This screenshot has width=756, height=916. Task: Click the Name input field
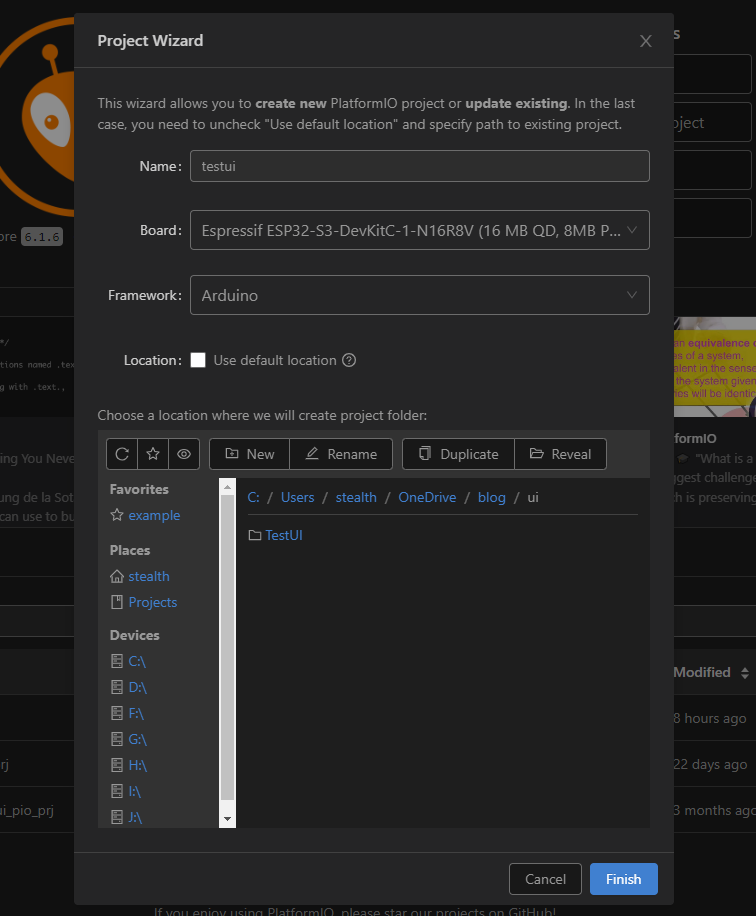tap(419, 166)
